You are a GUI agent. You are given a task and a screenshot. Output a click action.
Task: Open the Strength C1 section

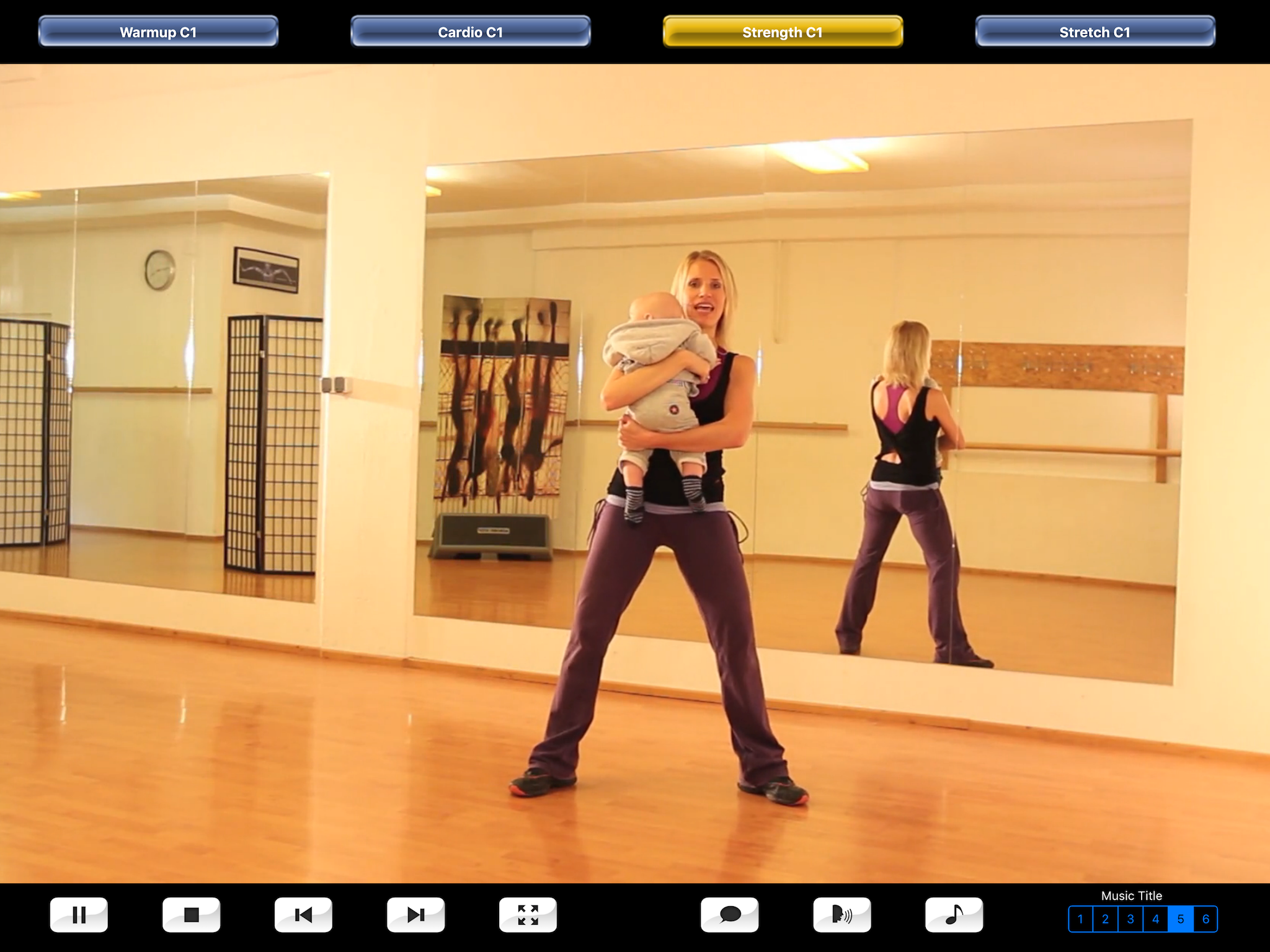pyautogui.click(x=783, y=32)
